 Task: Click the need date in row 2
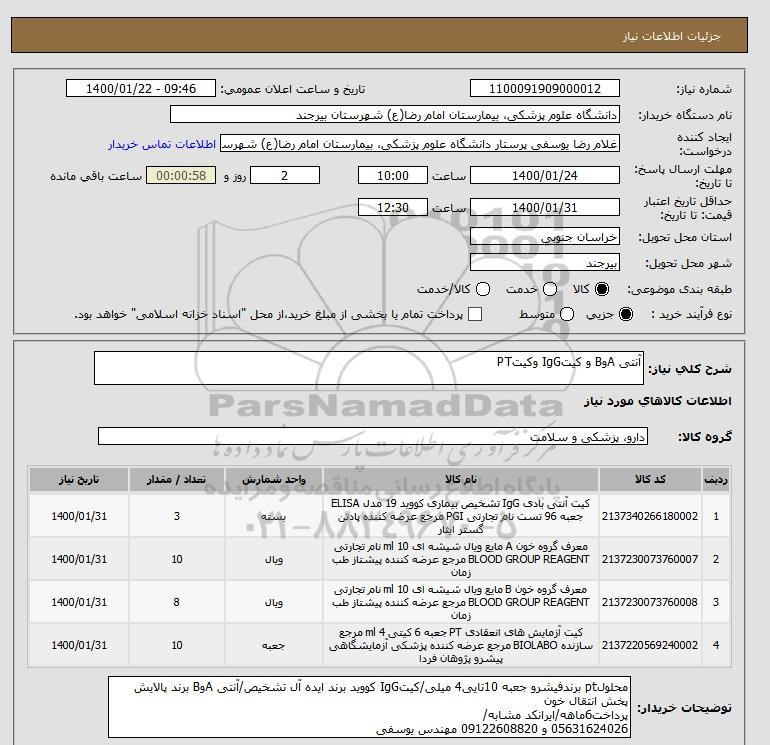(79, 559)
